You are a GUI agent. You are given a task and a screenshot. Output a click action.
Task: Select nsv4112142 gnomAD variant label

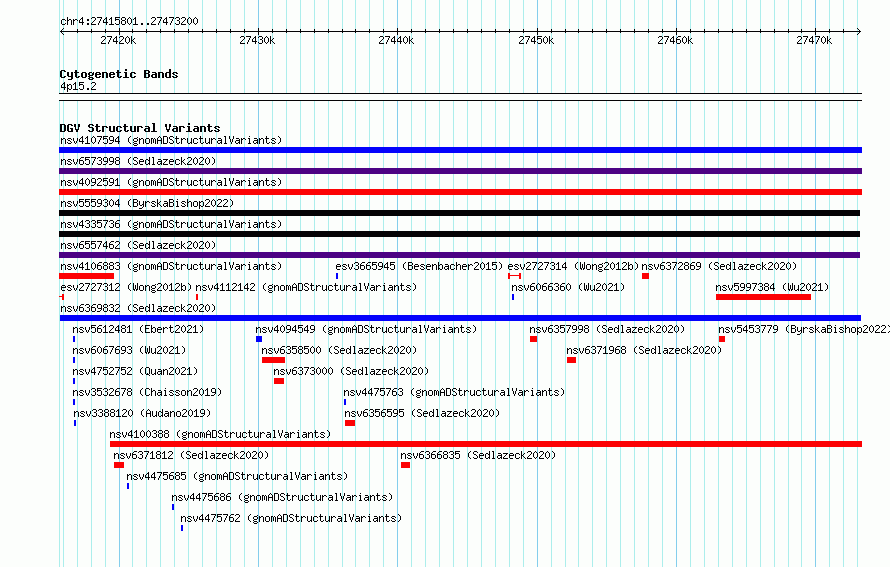(306, 287)
